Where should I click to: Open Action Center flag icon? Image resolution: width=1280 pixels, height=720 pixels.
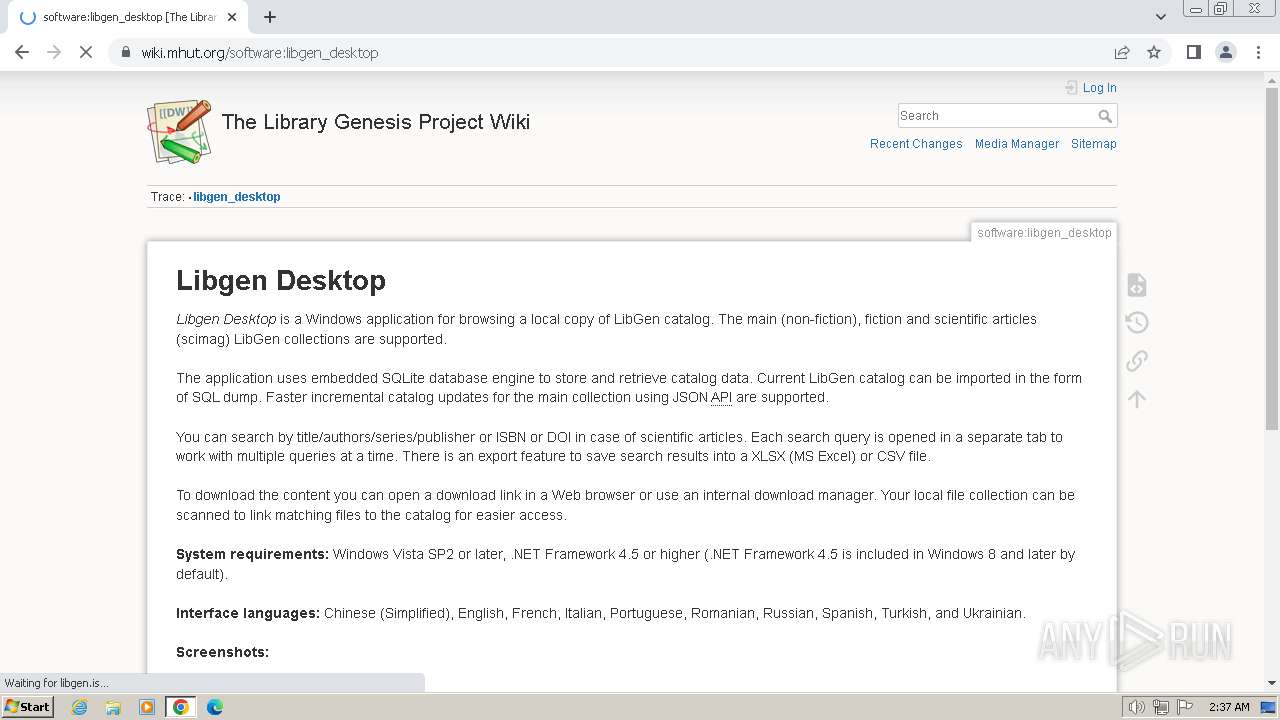click(1184, 707)
